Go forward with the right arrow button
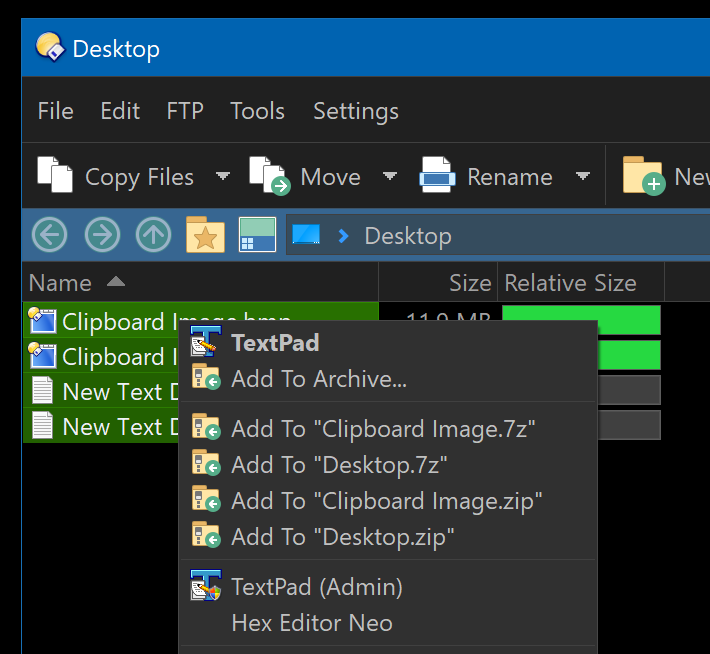Screen dimensions: 710x654 (x=102, y=235)
